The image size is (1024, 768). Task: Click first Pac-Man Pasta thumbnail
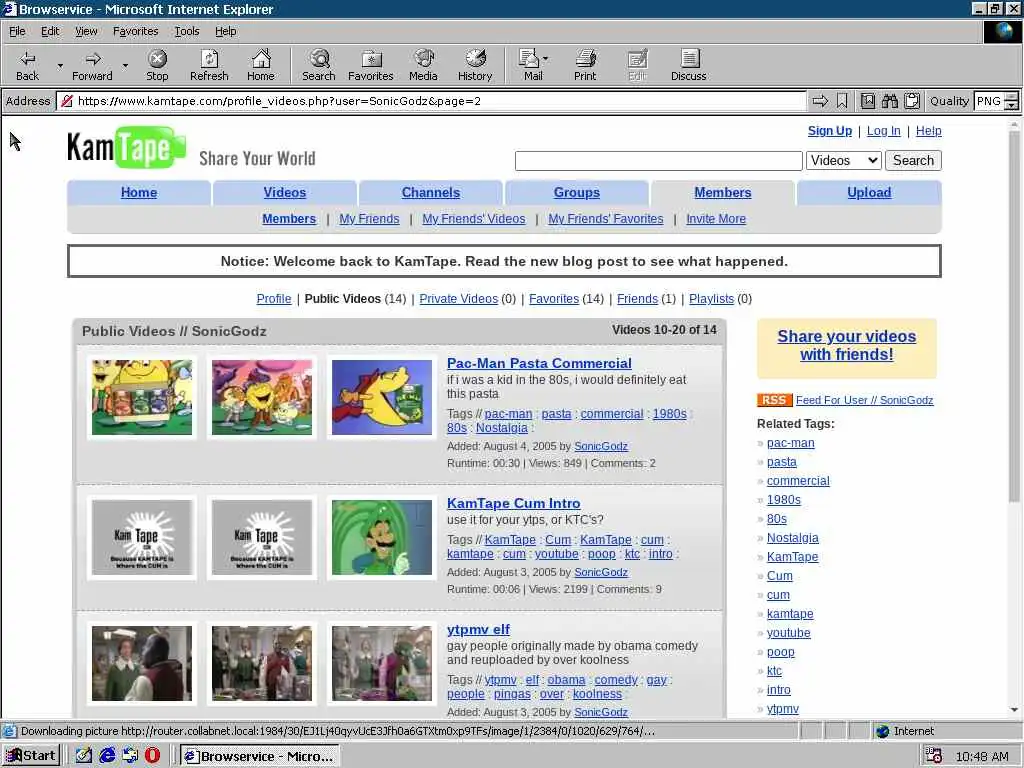142,397
